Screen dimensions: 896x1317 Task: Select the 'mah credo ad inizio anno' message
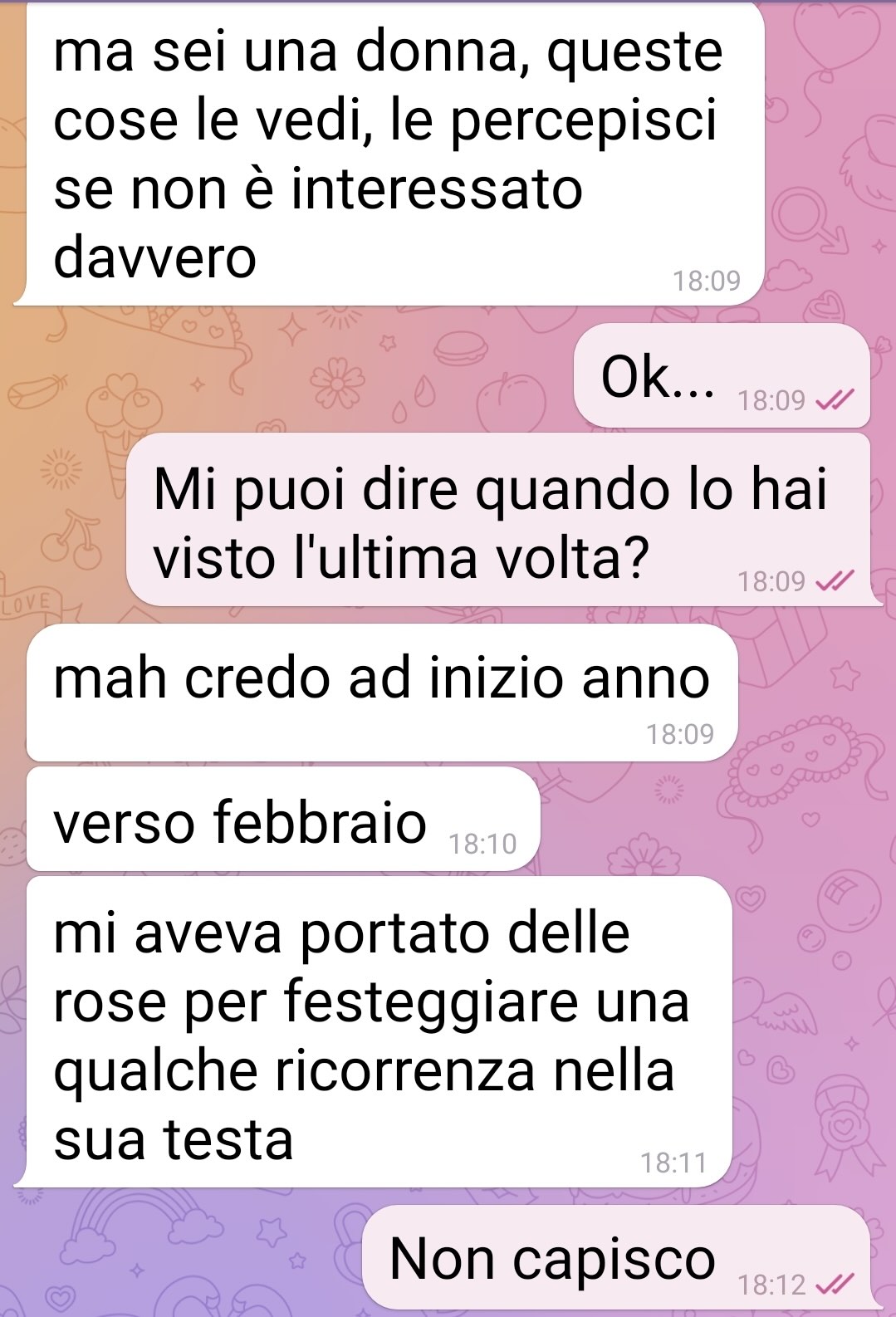coord(382,693)
